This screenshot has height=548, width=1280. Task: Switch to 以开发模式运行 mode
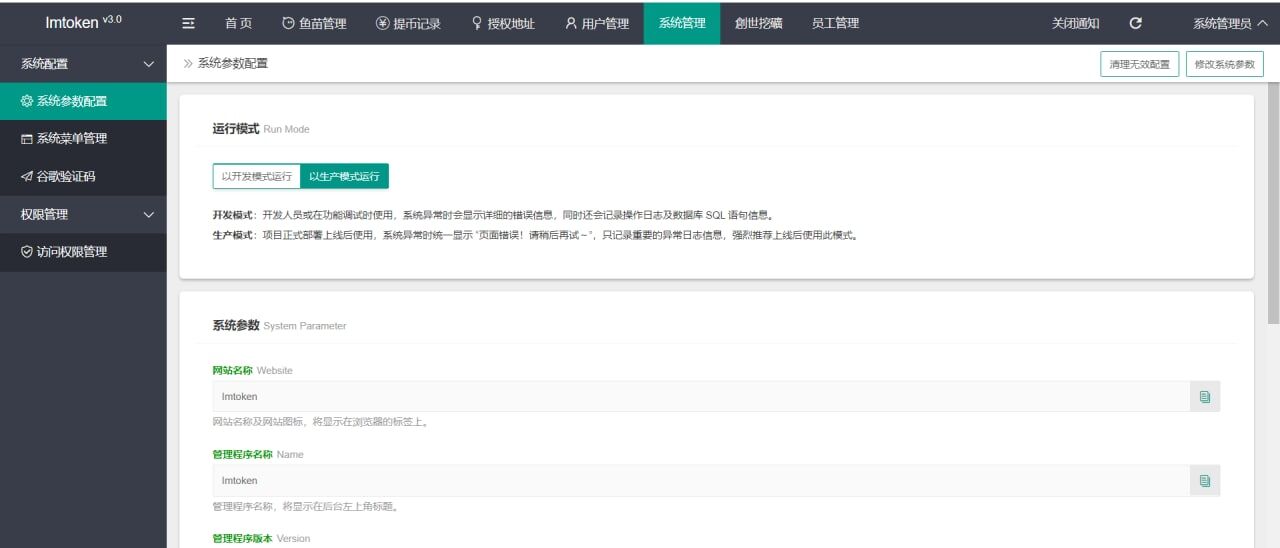point(257,176)
